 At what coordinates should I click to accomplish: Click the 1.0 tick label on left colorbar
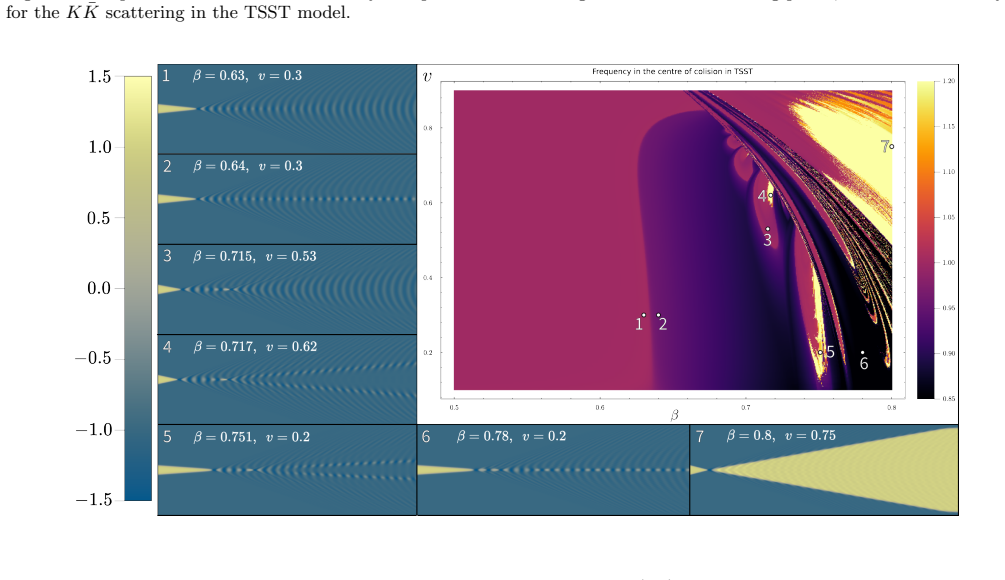pyautogui.click(x=99, y=147)
